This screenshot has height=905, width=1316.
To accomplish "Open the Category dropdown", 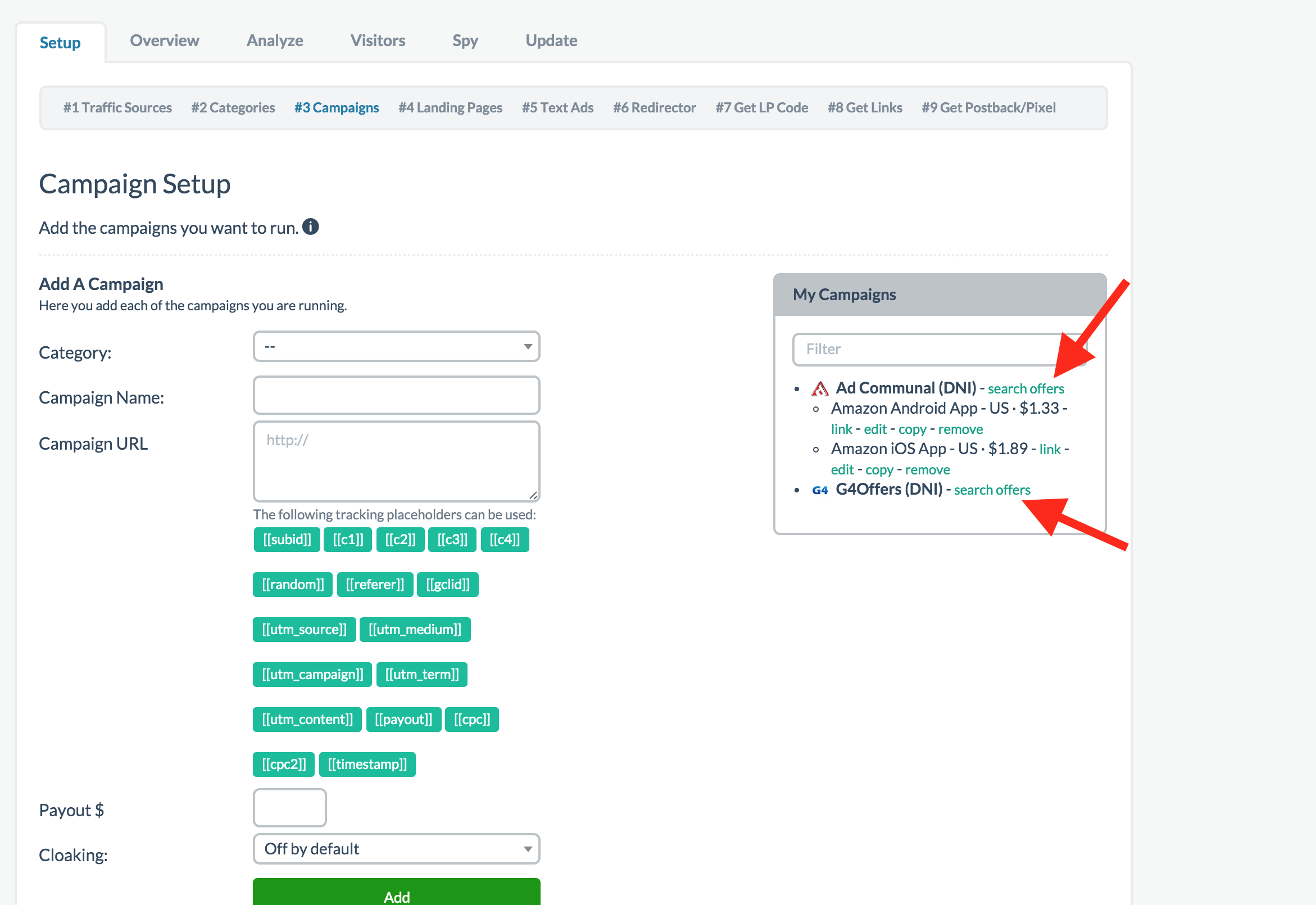I will click(x=396, y=346).
